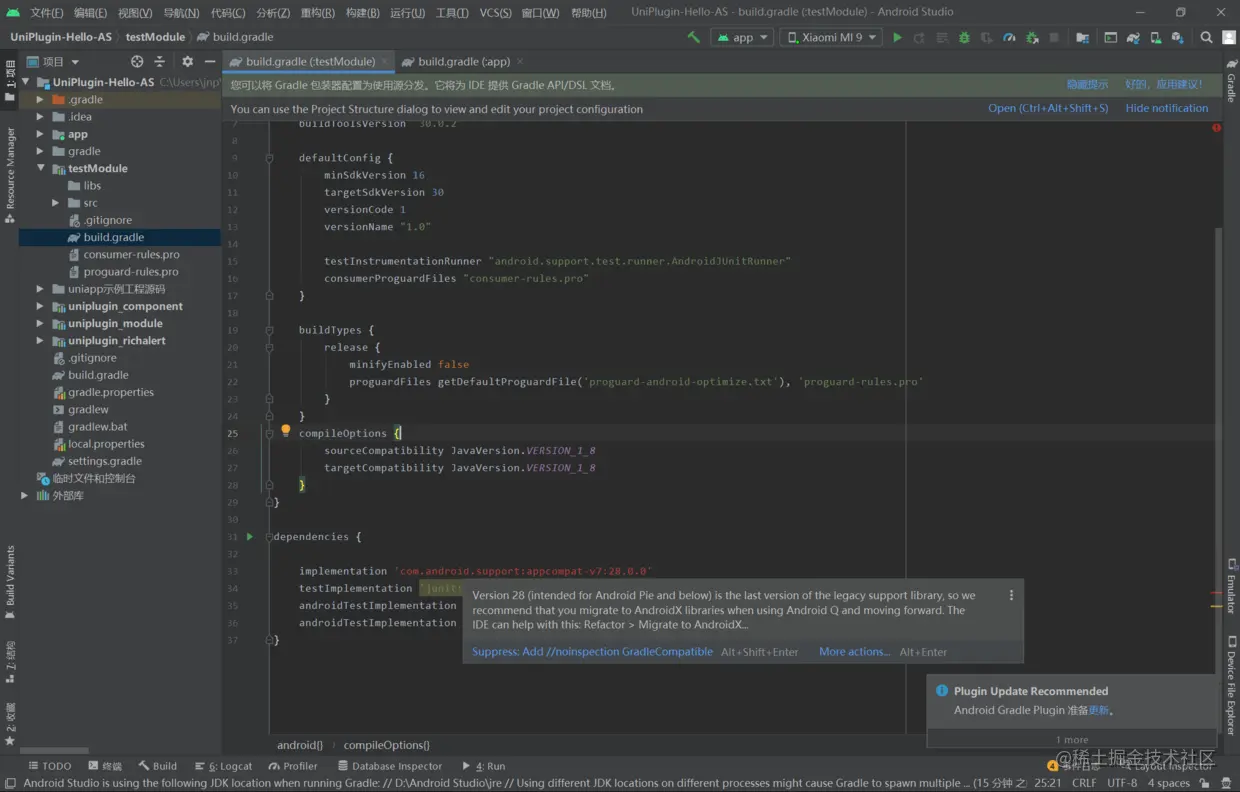Open the 重构(R) refactor menu

pyautogui.click(x=317, y=13)
